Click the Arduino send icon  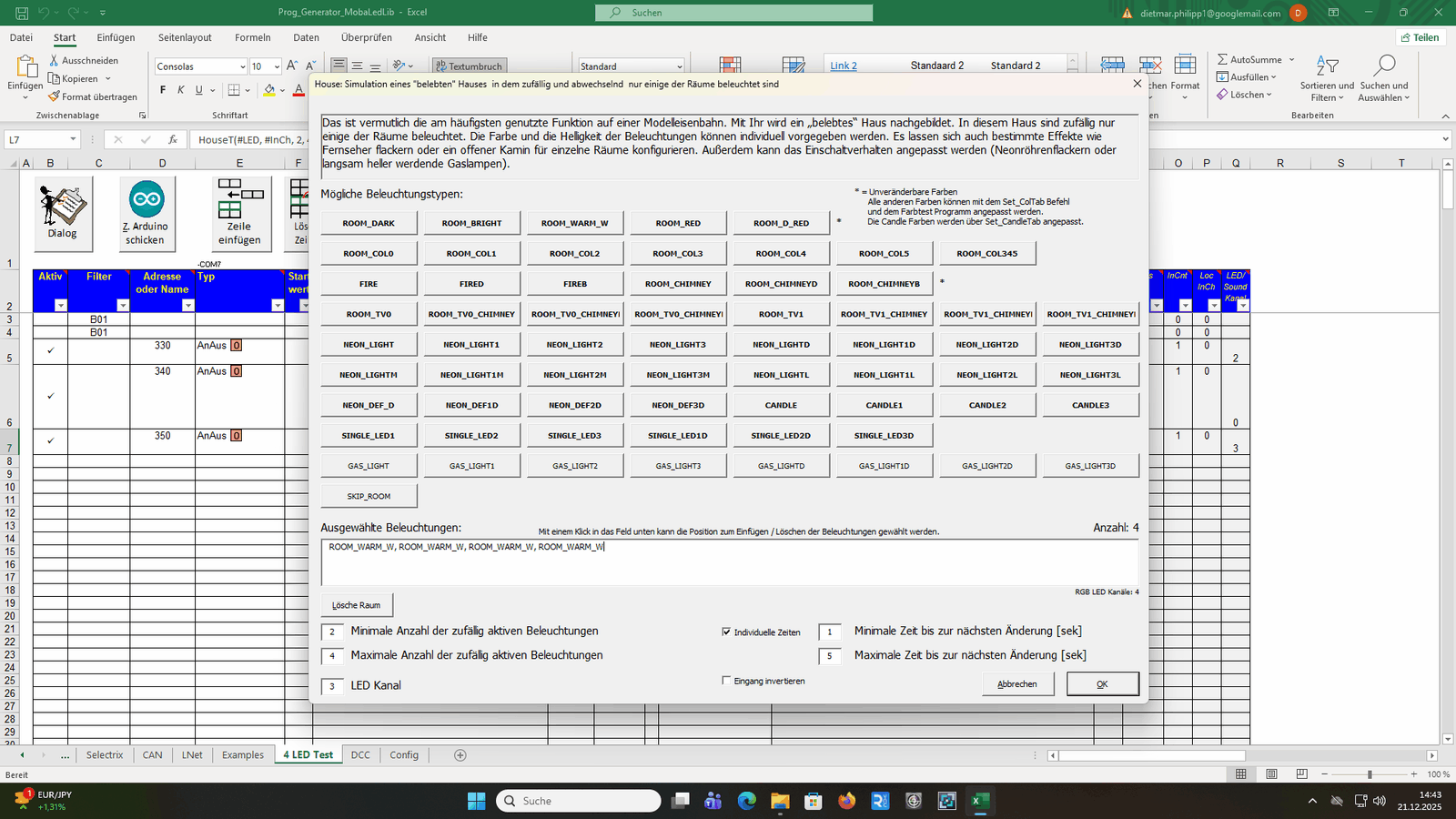(x=147, y=199)
